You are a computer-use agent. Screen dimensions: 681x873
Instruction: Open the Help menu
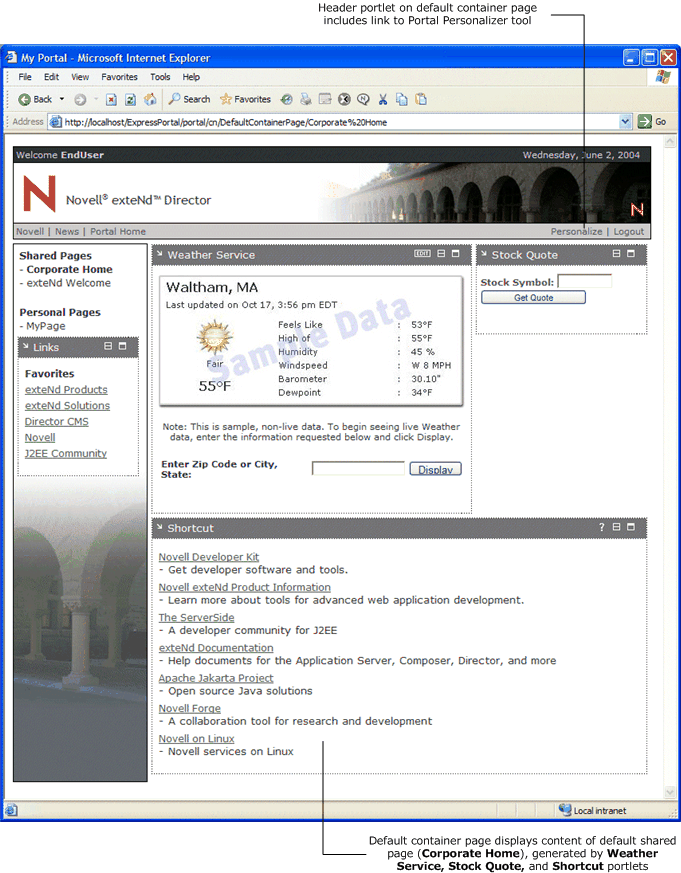coord(191,77)
